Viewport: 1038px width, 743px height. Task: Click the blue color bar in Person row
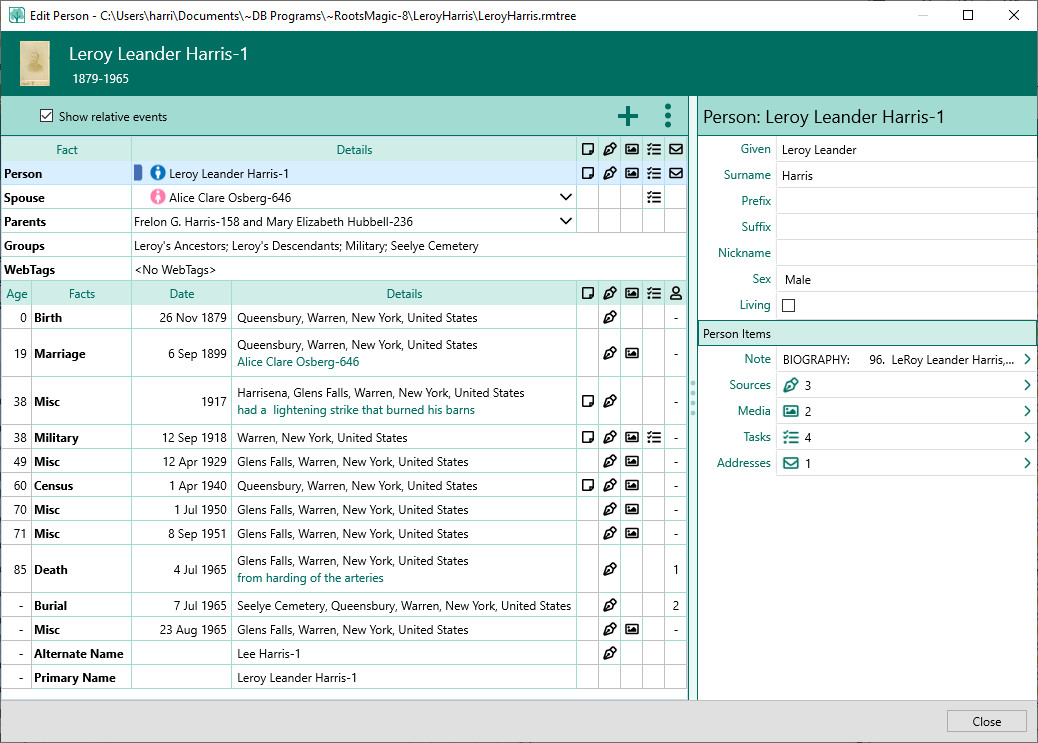pyautogui.click(x=139, y=174)
